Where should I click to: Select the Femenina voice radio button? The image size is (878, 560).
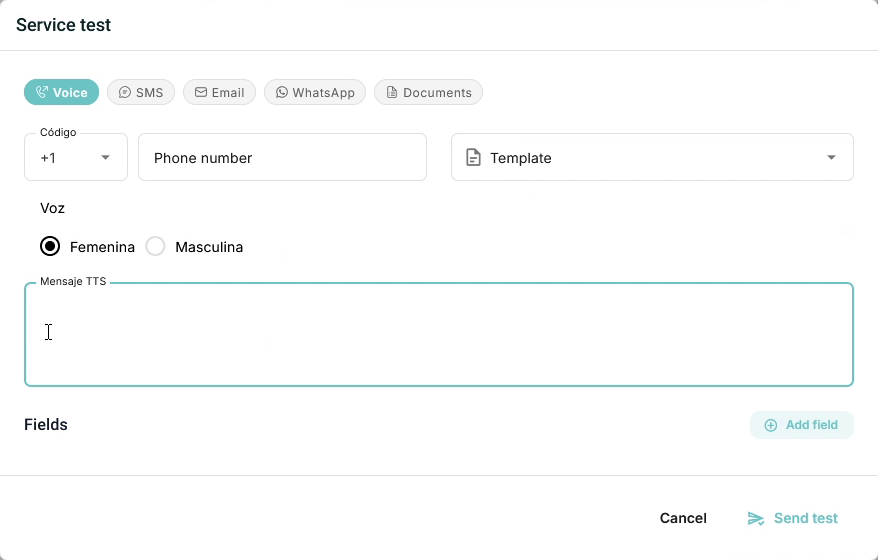pos(50,246)
